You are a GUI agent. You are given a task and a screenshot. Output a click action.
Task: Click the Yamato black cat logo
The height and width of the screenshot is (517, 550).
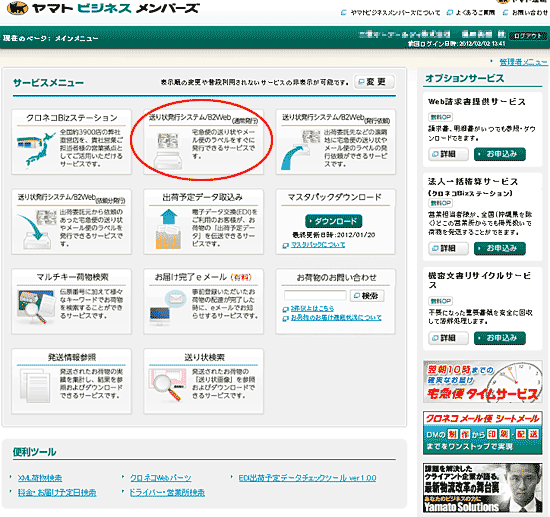(17, 7)
